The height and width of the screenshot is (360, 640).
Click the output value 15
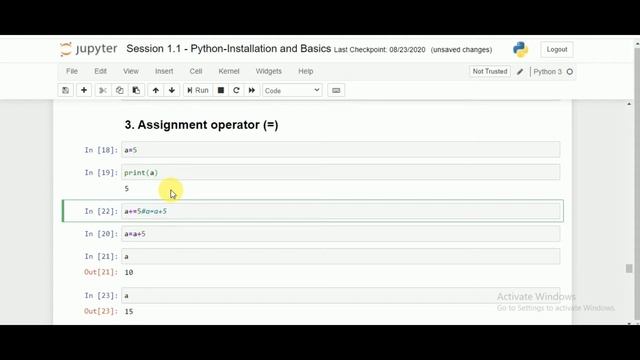(x=129, y=311)
